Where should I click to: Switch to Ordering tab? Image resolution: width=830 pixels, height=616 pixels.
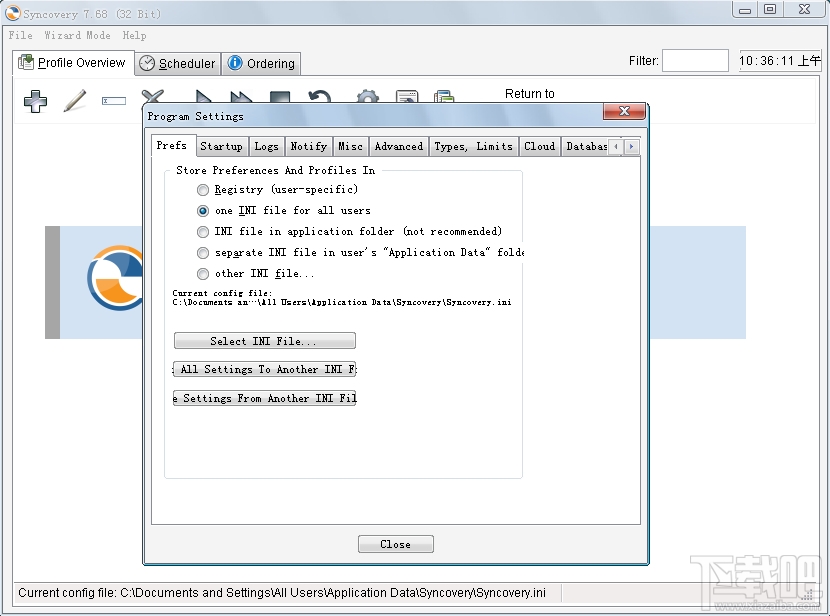[x=261, y=64]
